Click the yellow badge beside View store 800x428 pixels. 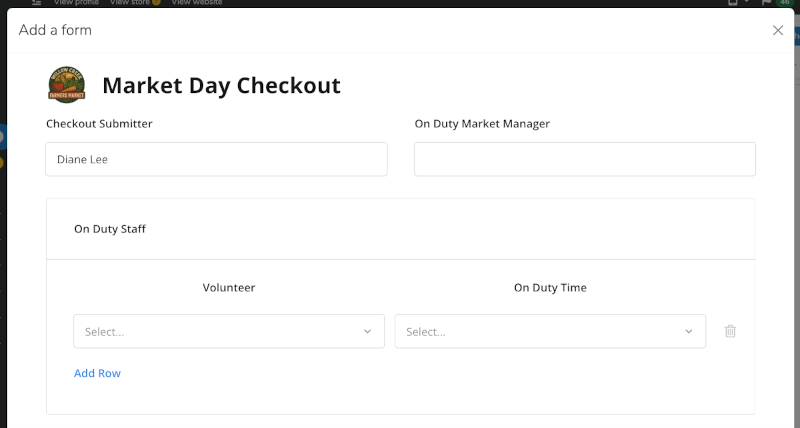tap(156, 3)
